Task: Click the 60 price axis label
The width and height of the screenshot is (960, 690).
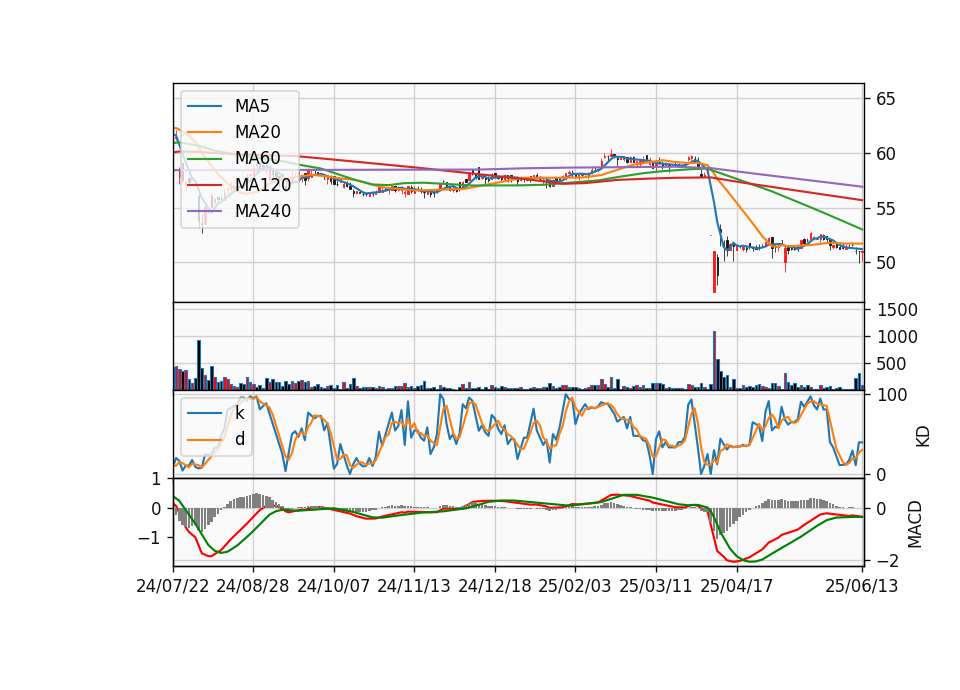Action: (885, 154)
